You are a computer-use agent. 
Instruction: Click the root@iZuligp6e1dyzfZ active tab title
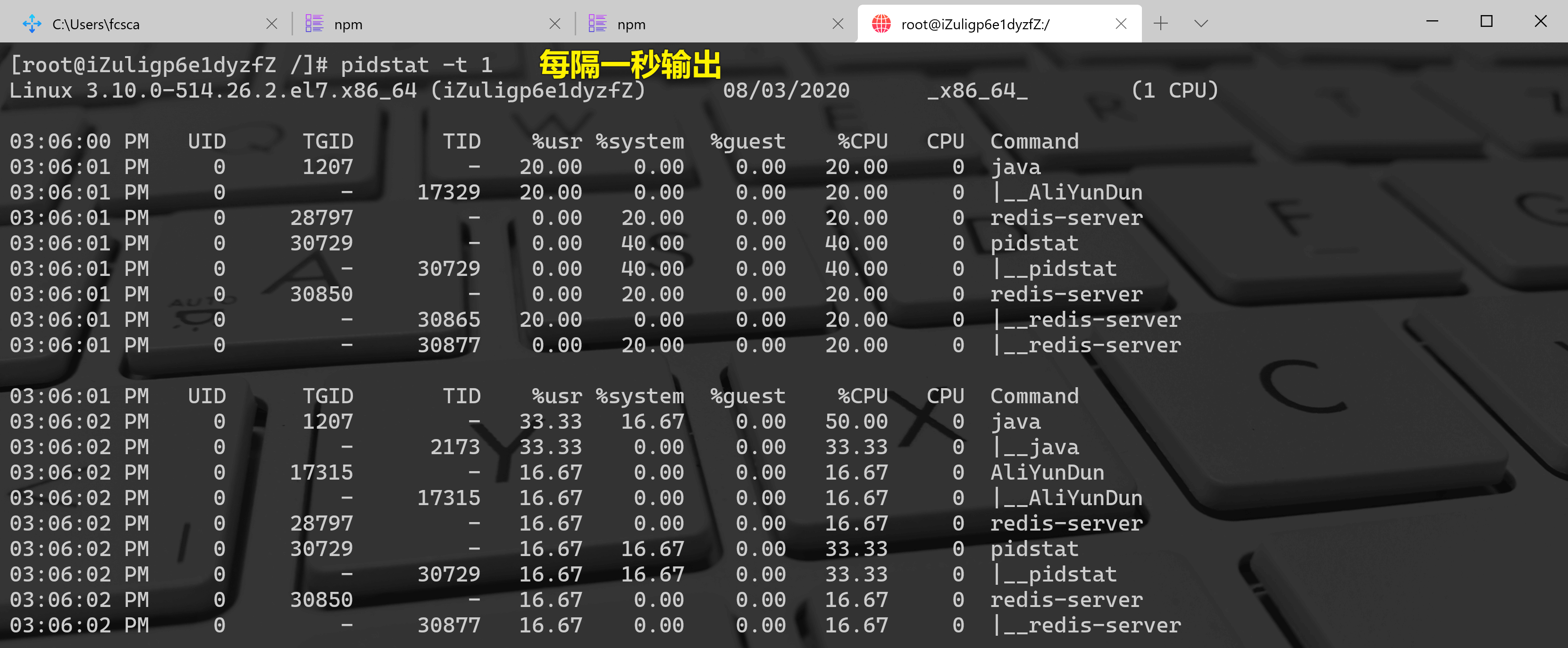pos(975,25)
